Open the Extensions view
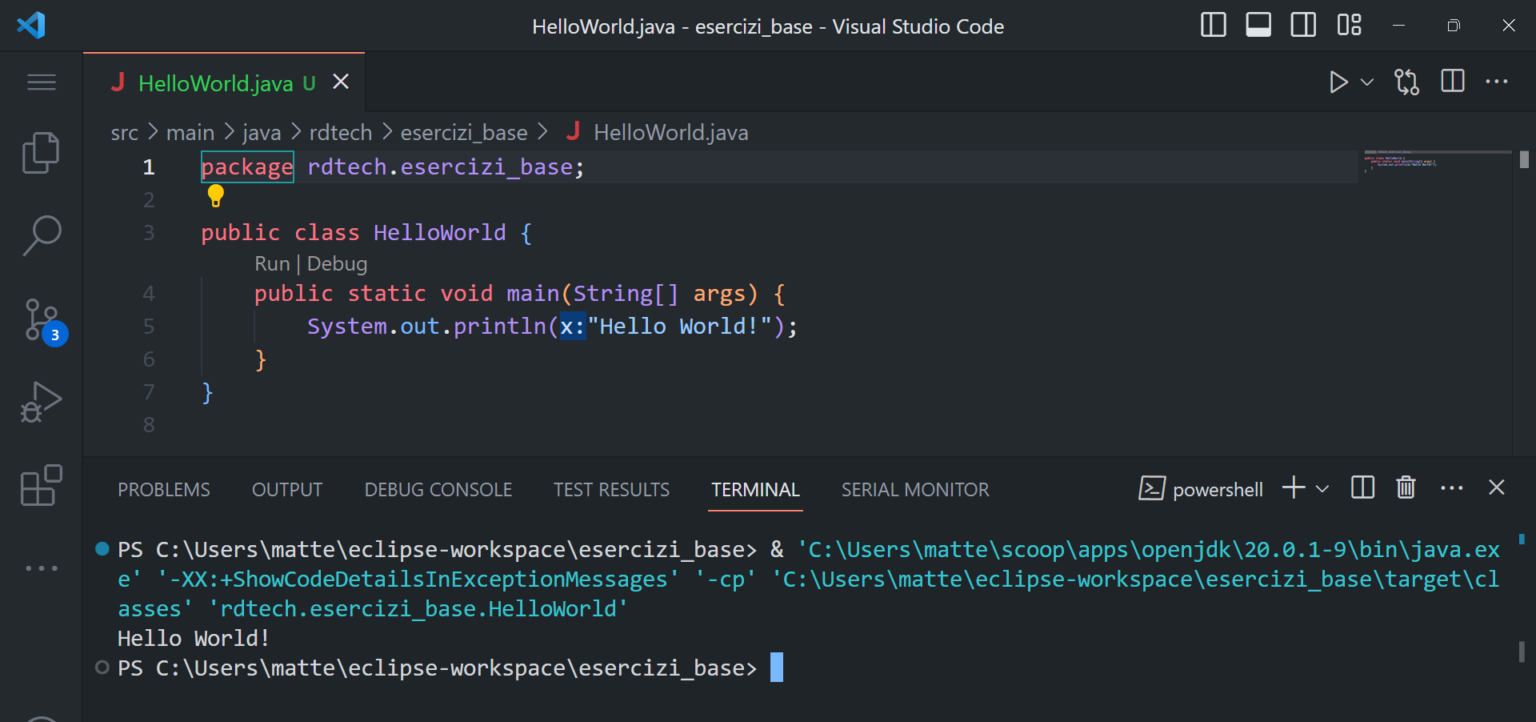The height and width of the screenshot is (722, 1536). tap(41, 485)
